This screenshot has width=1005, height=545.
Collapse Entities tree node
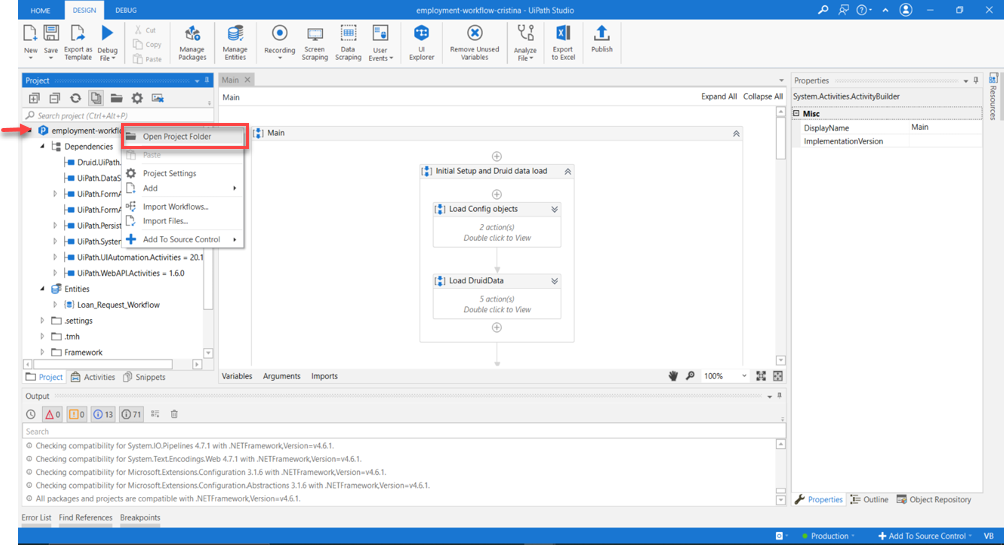click(43, 289)
